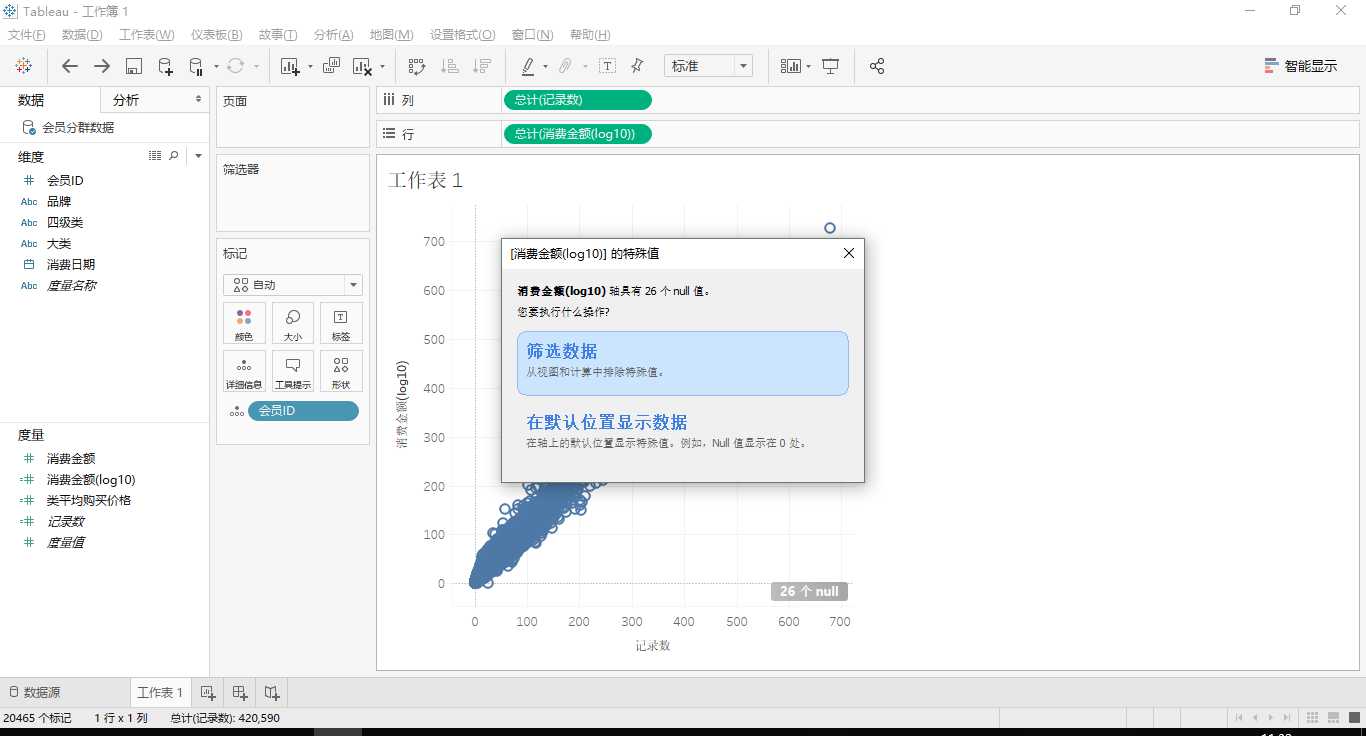1366x736 pixels.
Task: Open the 数据(D) menu
Action: click(x=82, y=35)
